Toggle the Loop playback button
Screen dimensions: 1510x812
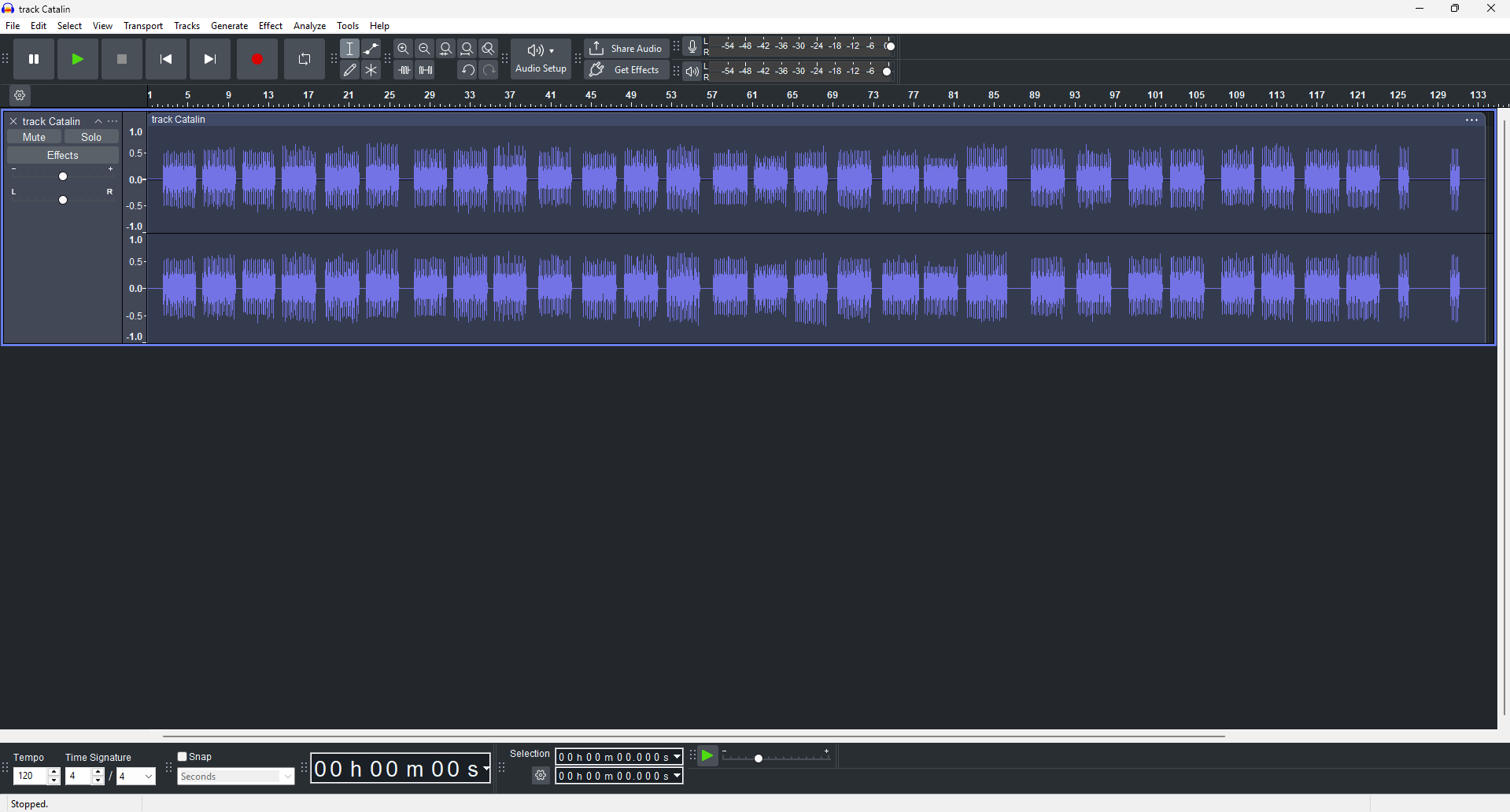(305, 59)
